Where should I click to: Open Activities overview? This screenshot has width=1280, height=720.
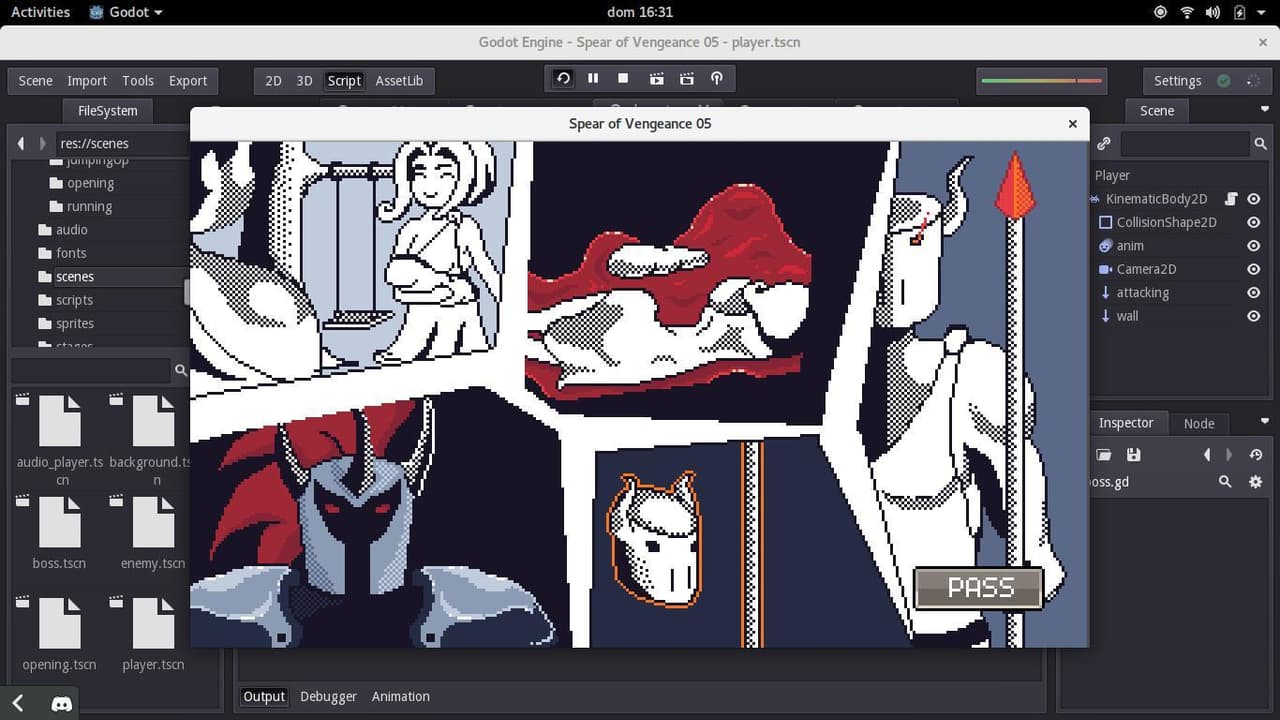click(x=40, y=12)
